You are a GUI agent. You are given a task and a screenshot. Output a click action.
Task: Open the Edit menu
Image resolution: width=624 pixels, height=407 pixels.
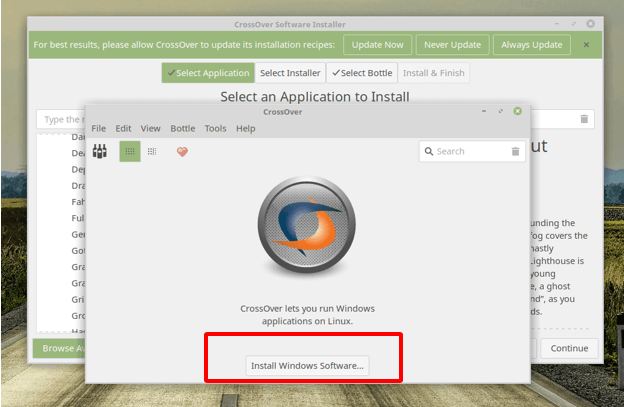pyautogui.click(x=123, y=129)
